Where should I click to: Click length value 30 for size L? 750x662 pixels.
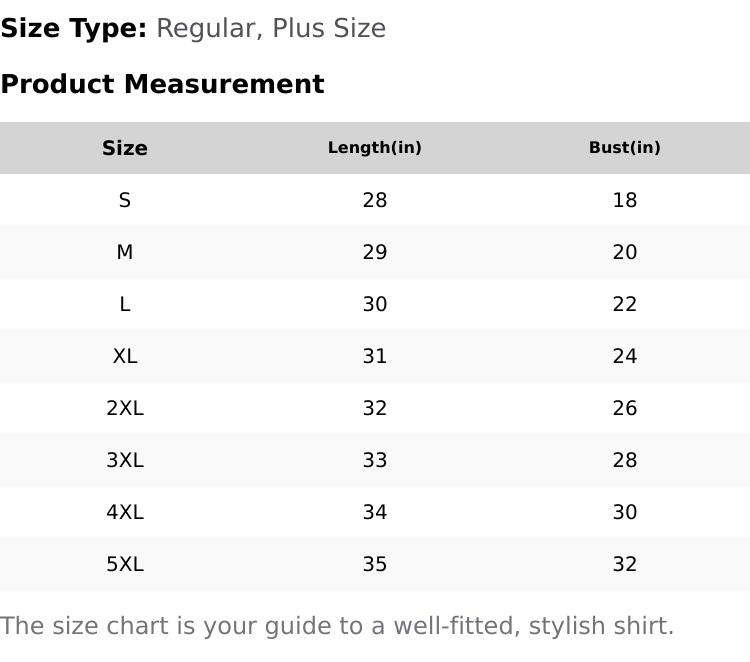375,304
